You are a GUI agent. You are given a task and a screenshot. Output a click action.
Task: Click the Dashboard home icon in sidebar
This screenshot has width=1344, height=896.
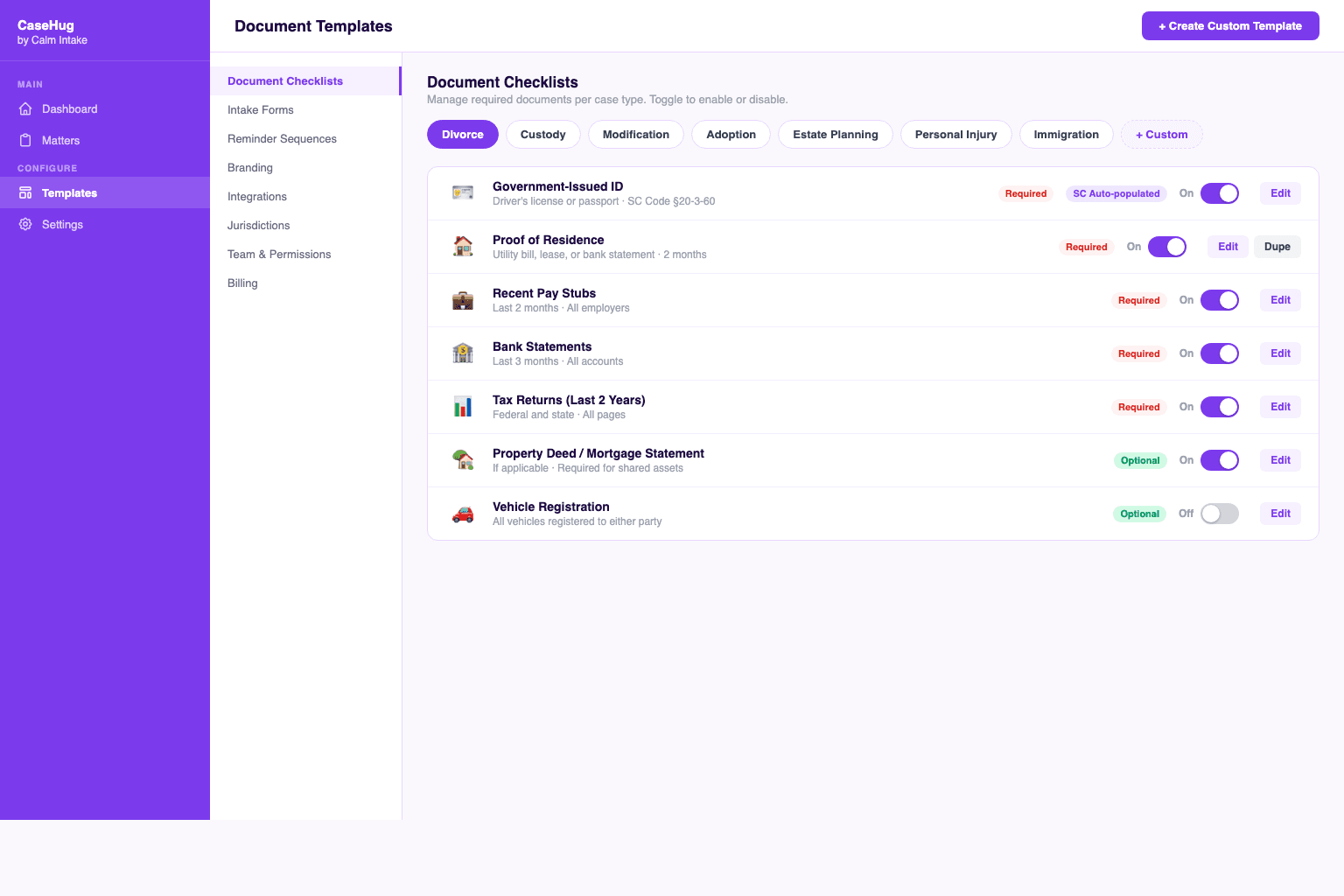coord(25,109)
